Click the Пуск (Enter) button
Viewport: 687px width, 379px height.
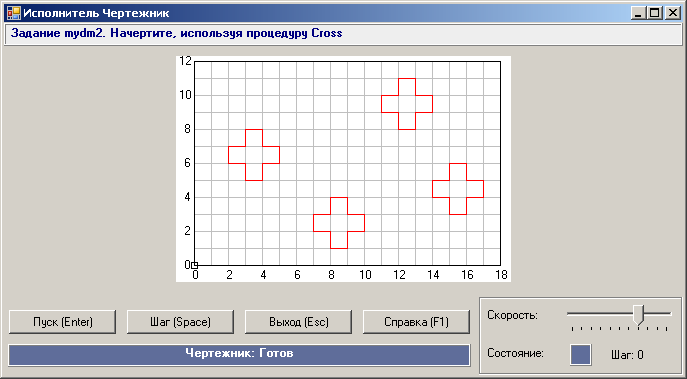coord(63,322)
